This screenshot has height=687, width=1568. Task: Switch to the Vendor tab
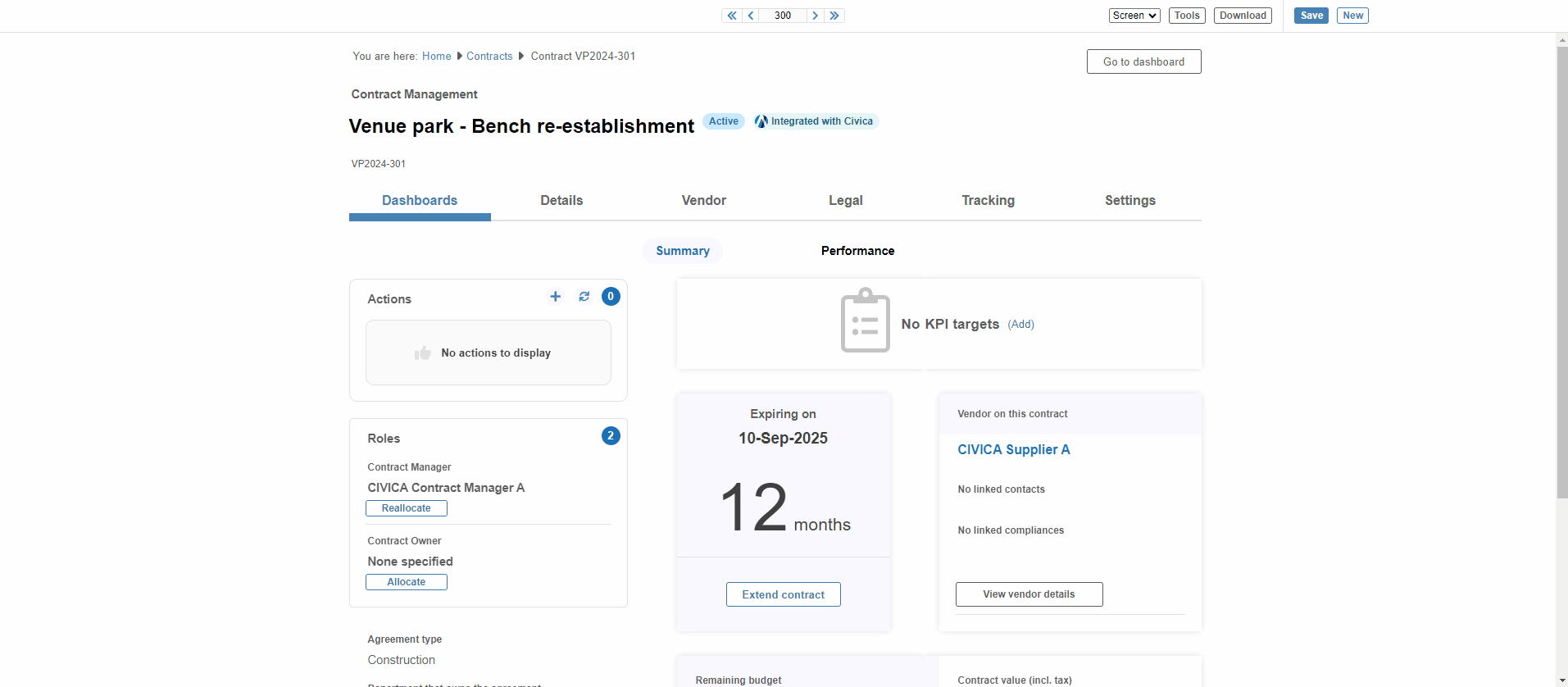[704, 201]
